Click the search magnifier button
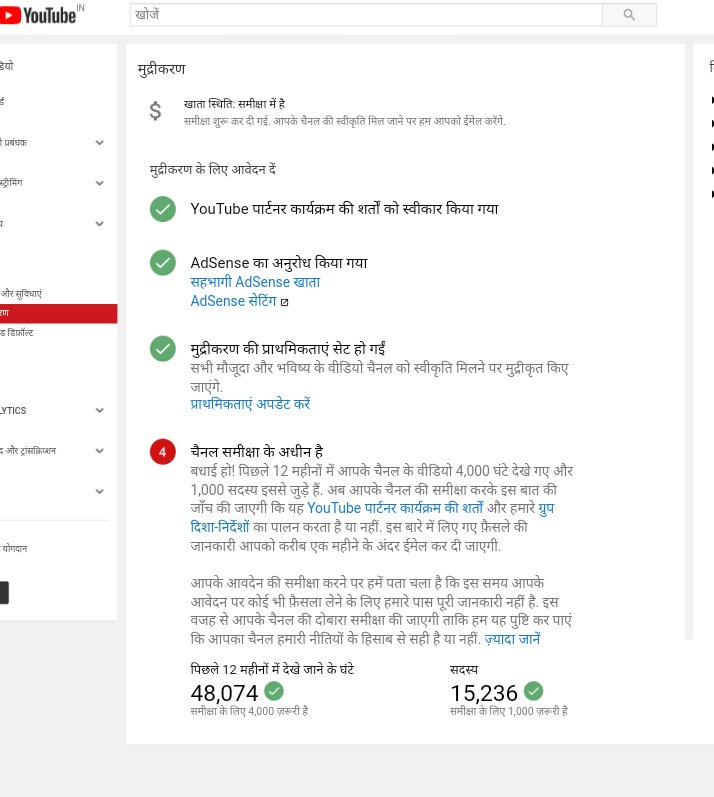Image resolution: width=714 pixels, height=797 pixels. (629, 15)
